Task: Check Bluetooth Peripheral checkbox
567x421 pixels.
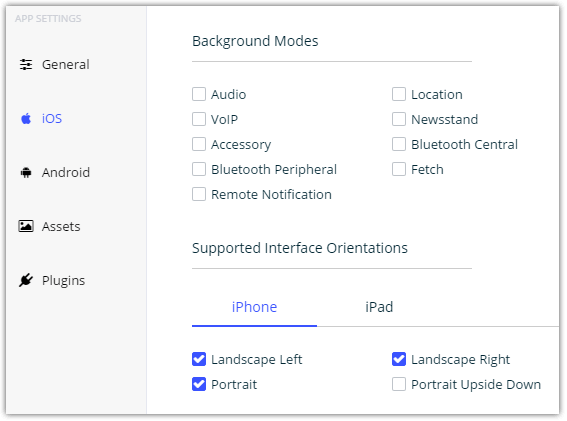Action: tap(199, 169)
